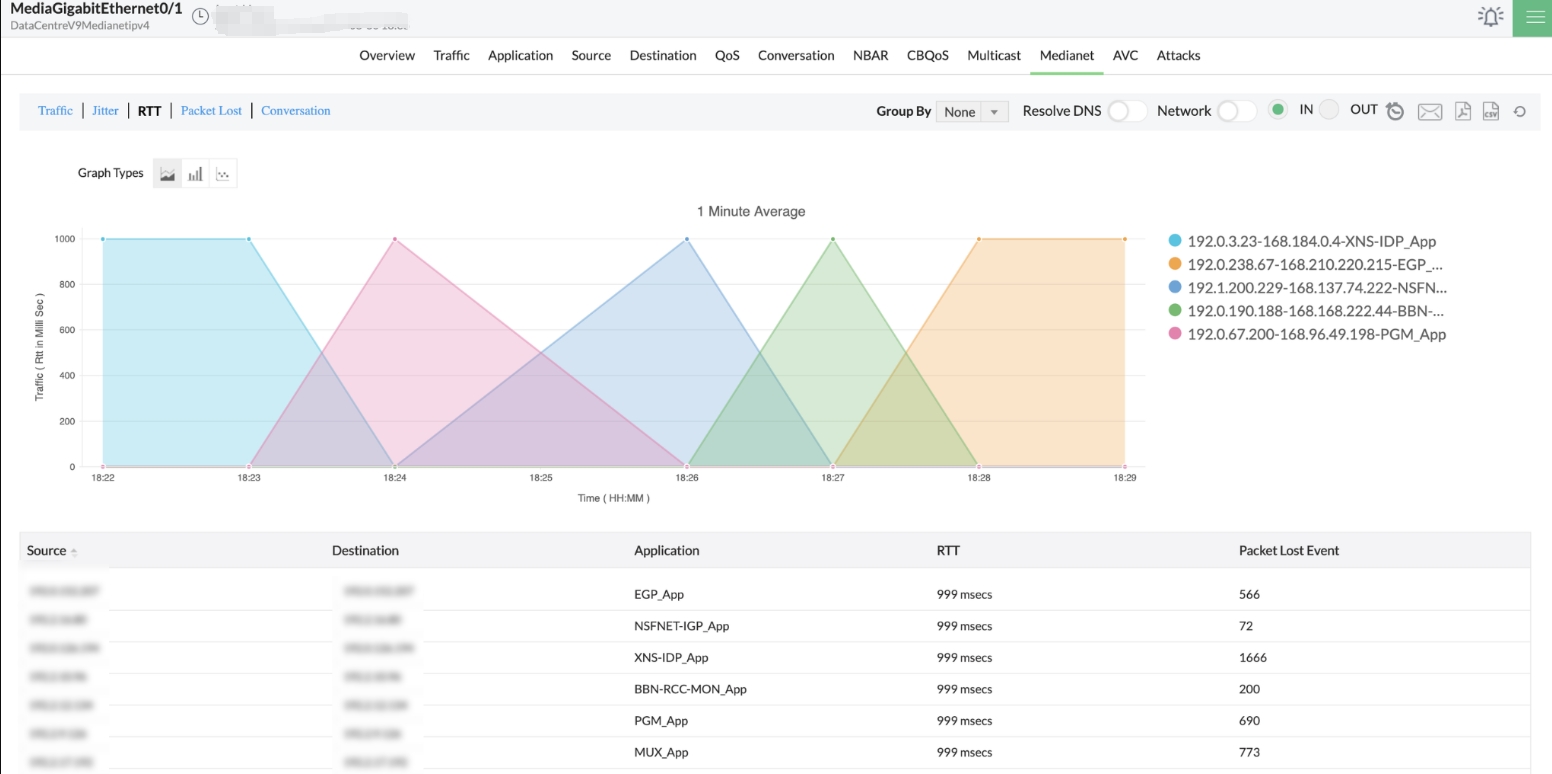Choose the area chart graph type
Image resolution: width=1552 pixels, height=774 pixels.
pyautogui.click(x=167, y=174)
